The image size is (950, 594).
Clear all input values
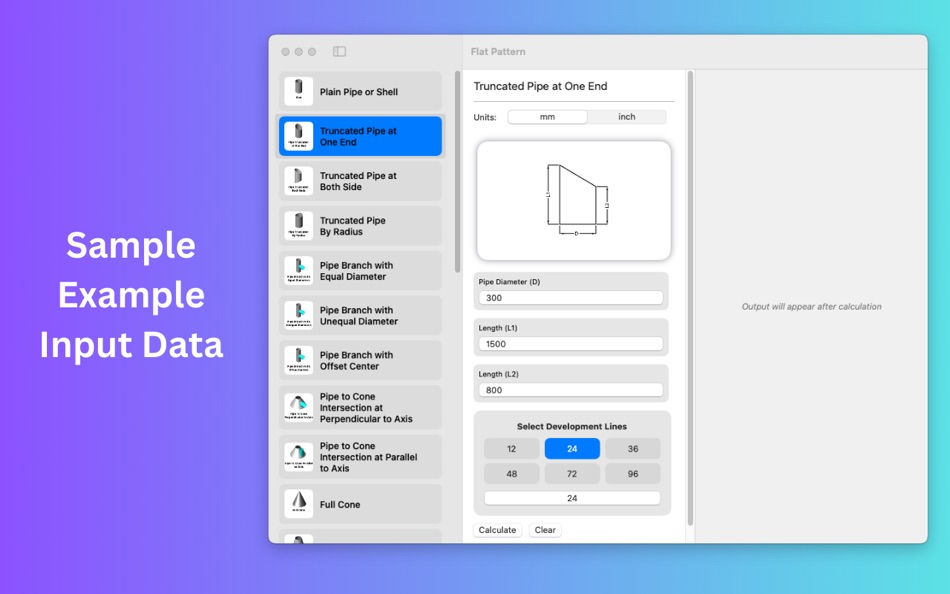tap(544, 530)
